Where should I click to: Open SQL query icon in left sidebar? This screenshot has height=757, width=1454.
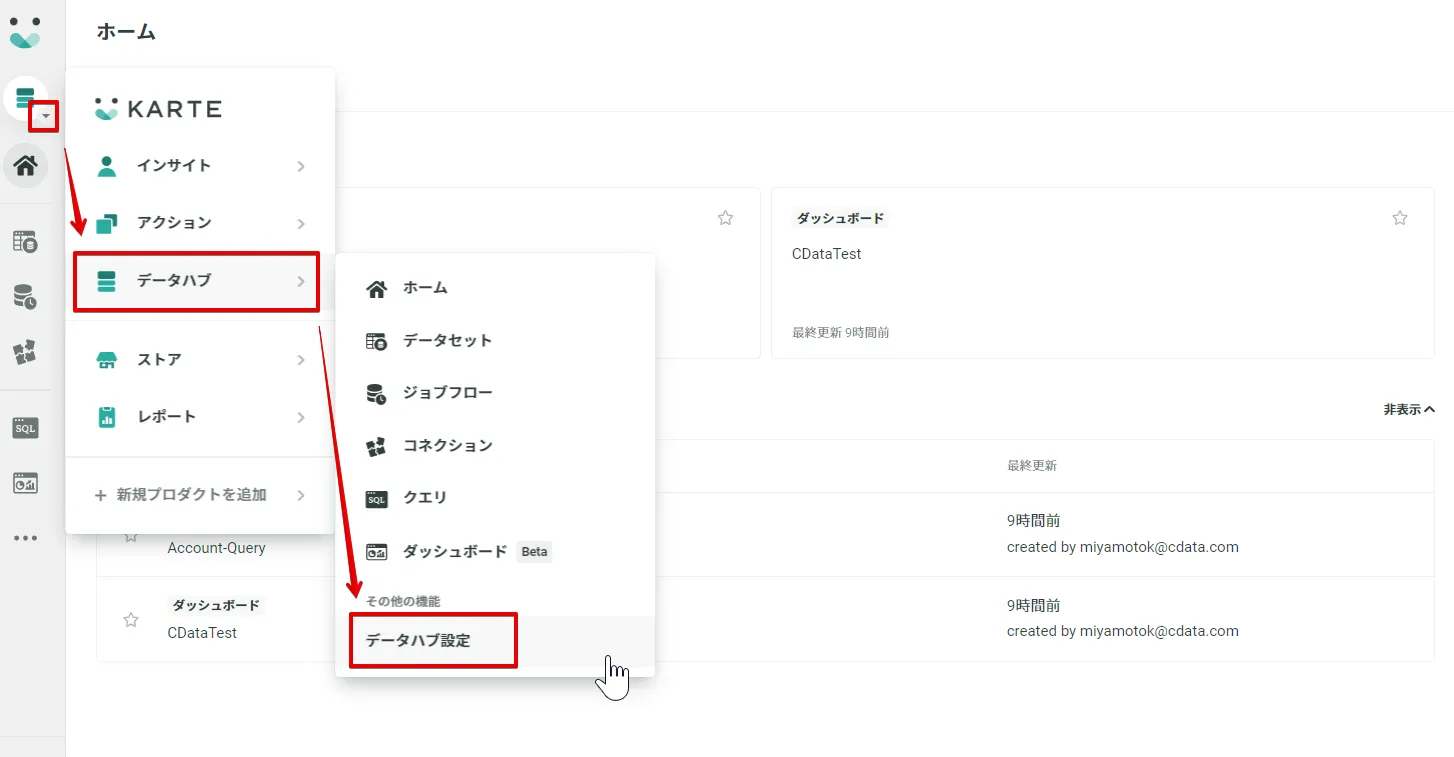[x=25, y=428]
